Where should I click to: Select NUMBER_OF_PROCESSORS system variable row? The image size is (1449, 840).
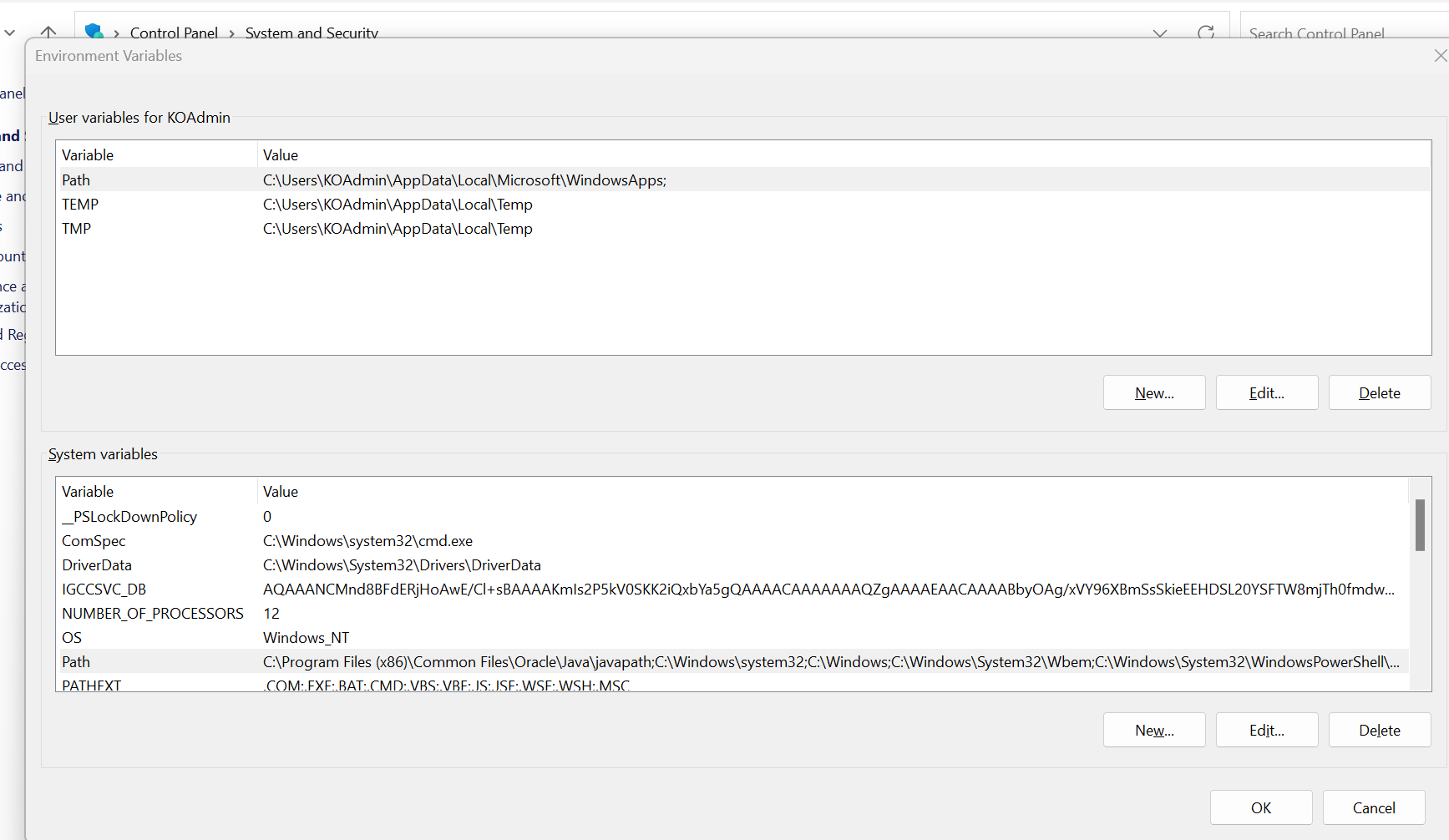pyautogui.click(x=153, y=614)
